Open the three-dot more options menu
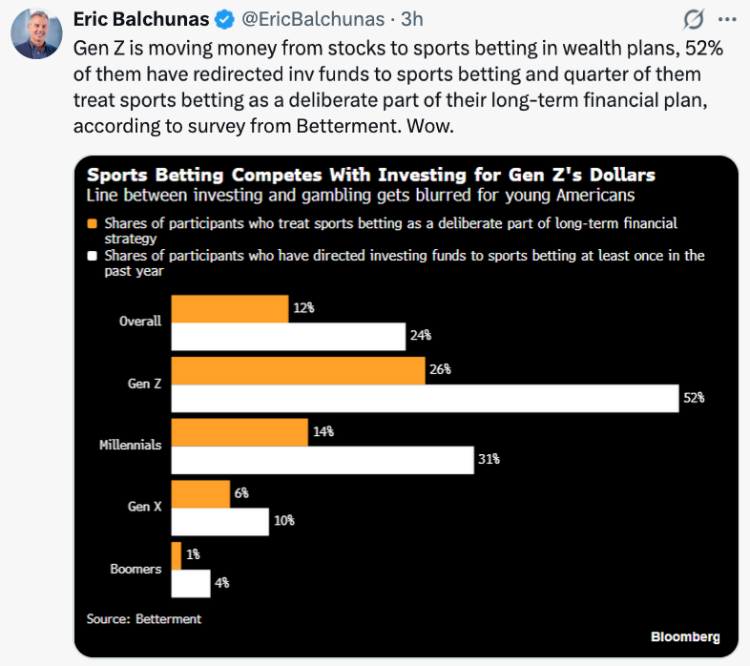The image size is (750, 666). click(727, 20)
